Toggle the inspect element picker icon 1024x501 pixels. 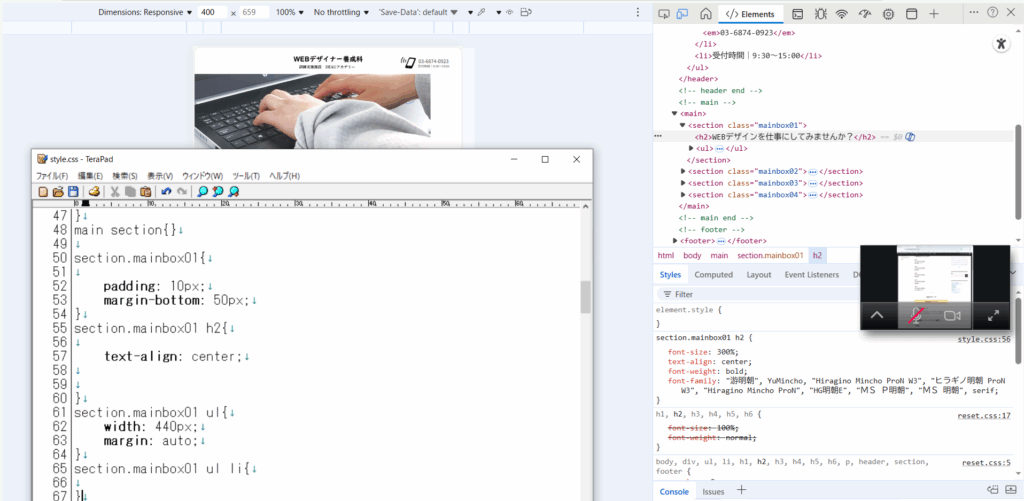[663, 14]
